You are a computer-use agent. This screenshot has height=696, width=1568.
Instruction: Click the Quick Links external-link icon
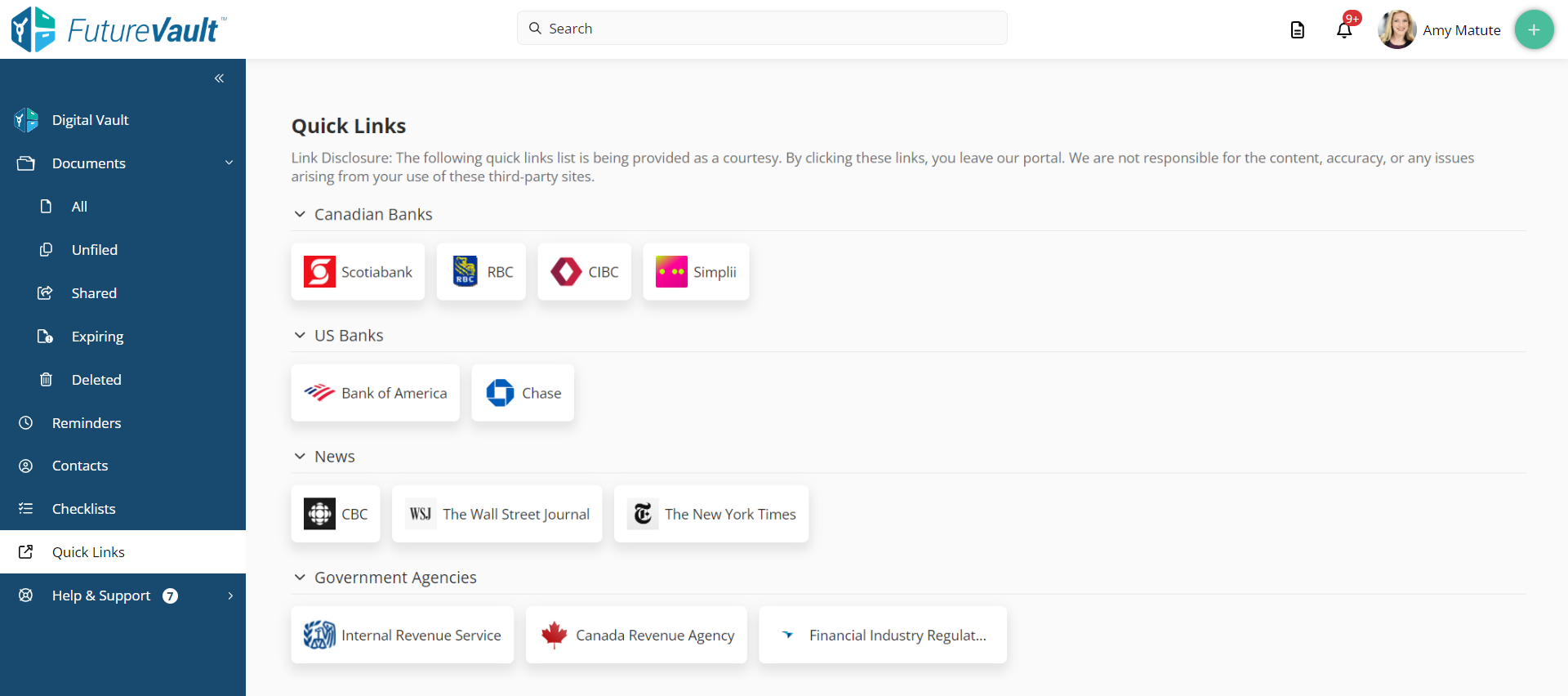pos(26,551)
